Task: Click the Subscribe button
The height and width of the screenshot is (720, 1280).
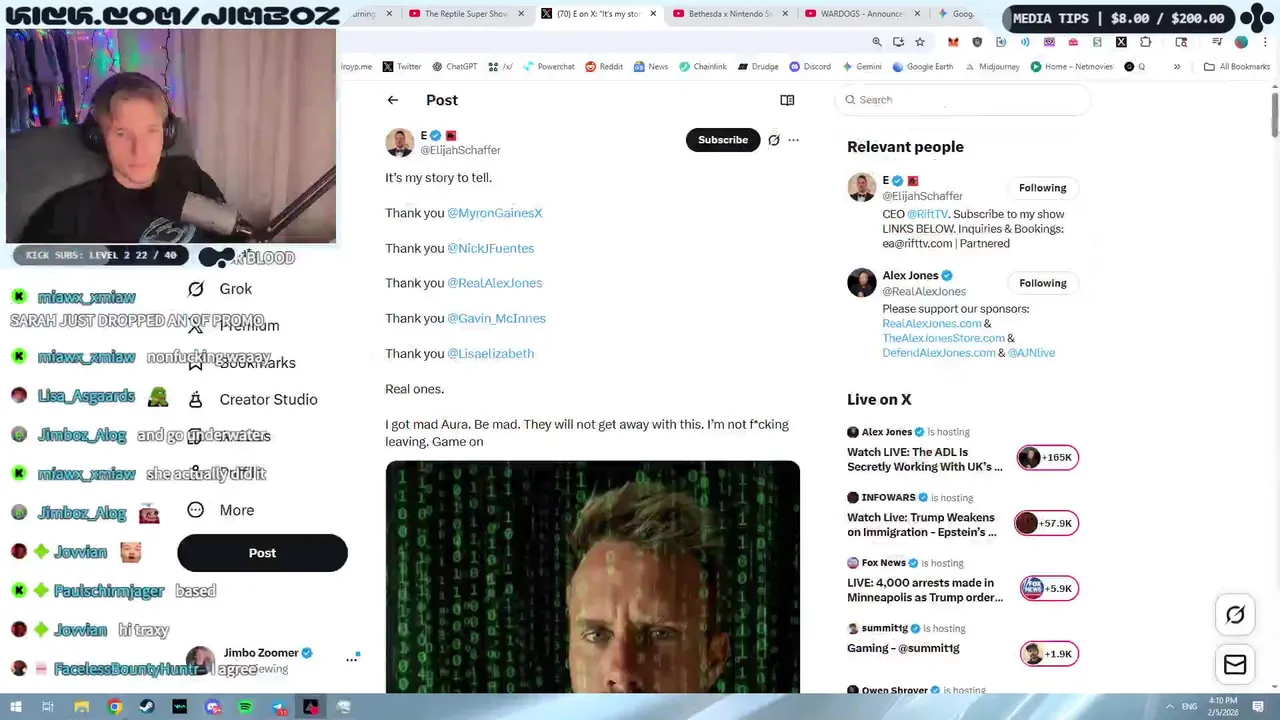Action: click(723, 140)
